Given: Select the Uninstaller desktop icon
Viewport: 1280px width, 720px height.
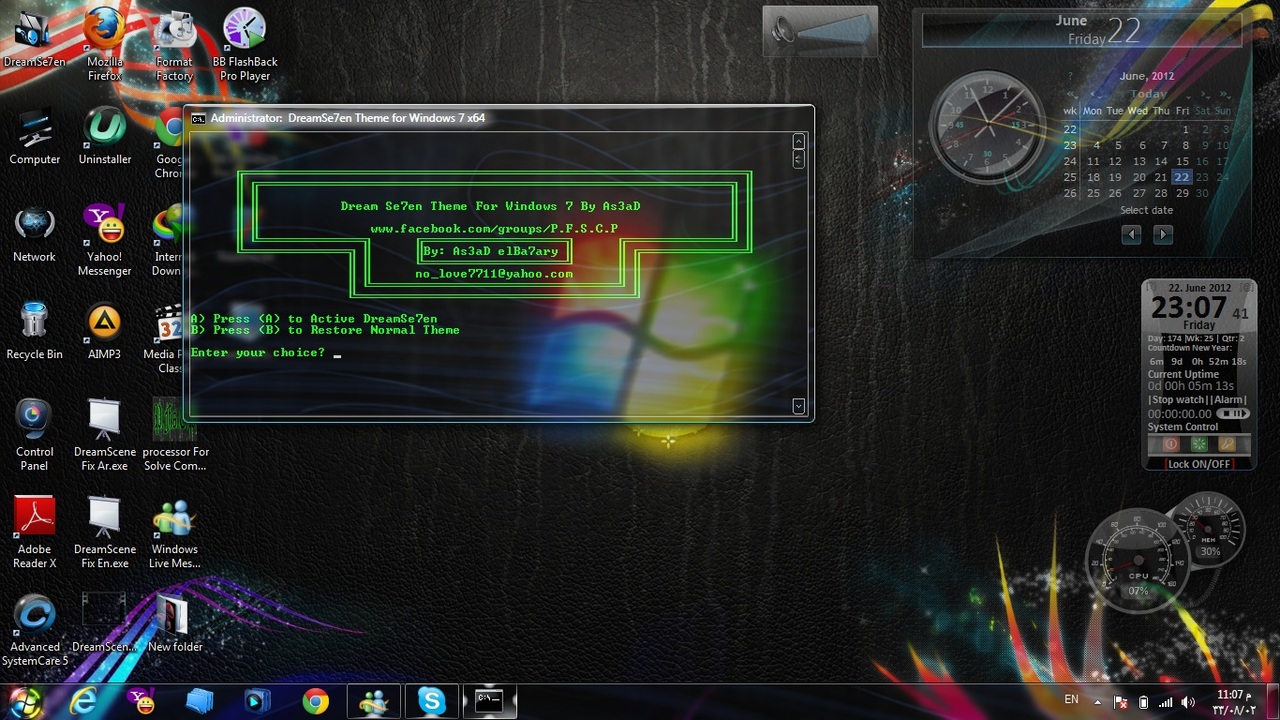Looking at the screenshot, I should tap(104, 137).
